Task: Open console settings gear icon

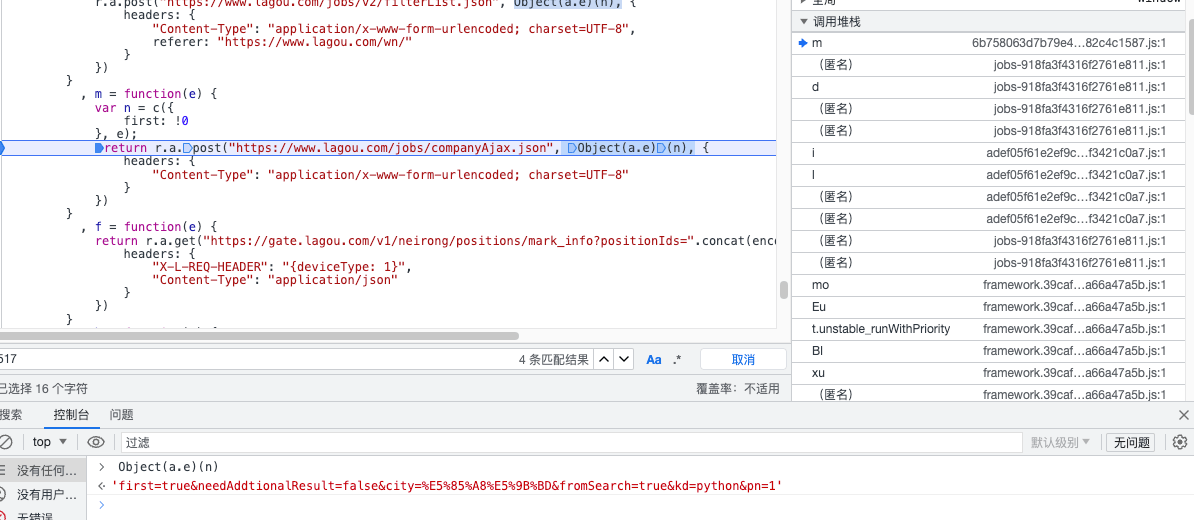Action: point(1180,442)
